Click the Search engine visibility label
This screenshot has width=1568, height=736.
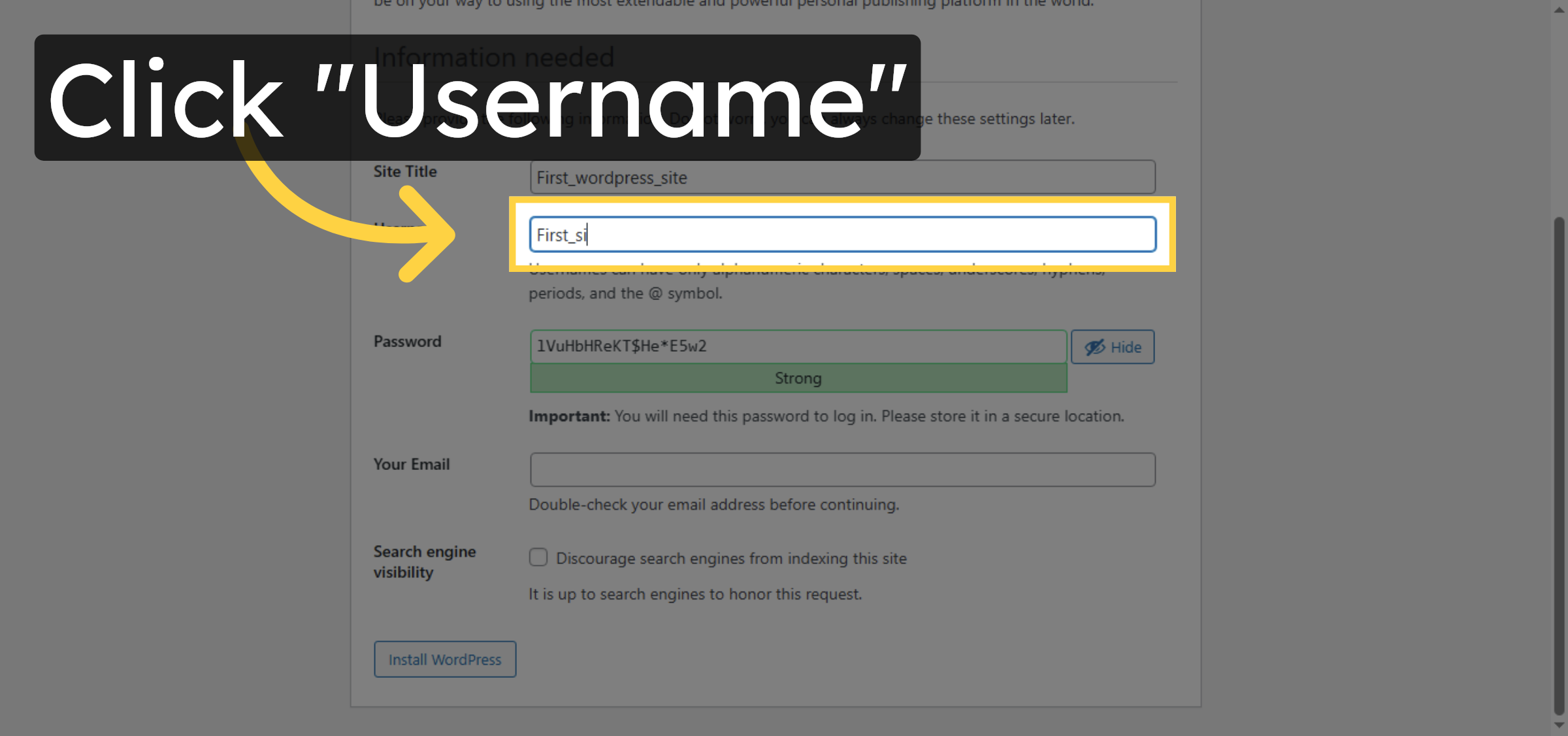pyautogui.click(x=425, y=561)
